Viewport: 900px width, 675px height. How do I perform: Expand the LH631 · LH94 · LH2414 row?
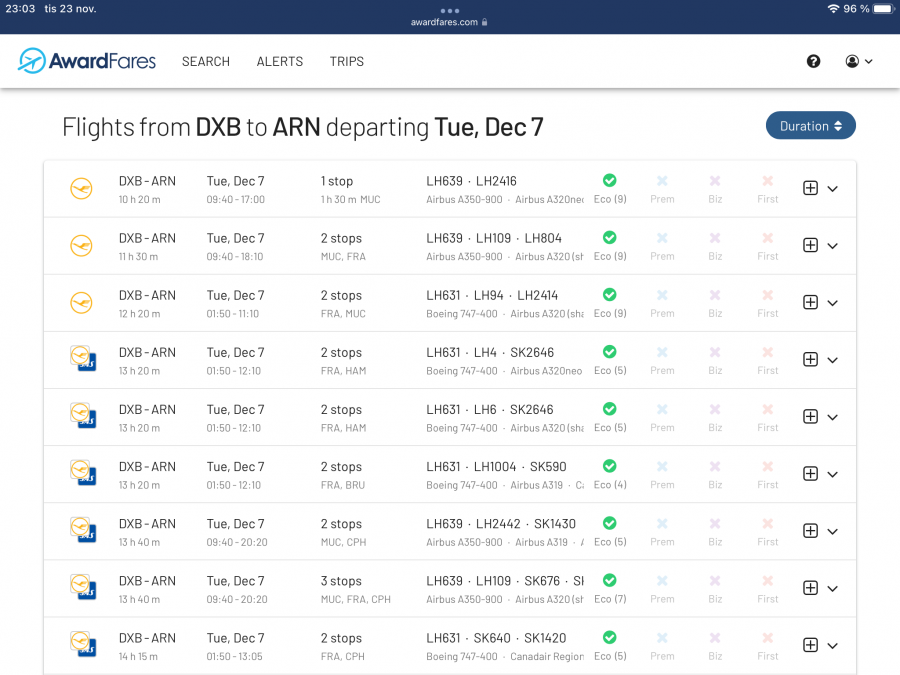pos(833,303)
